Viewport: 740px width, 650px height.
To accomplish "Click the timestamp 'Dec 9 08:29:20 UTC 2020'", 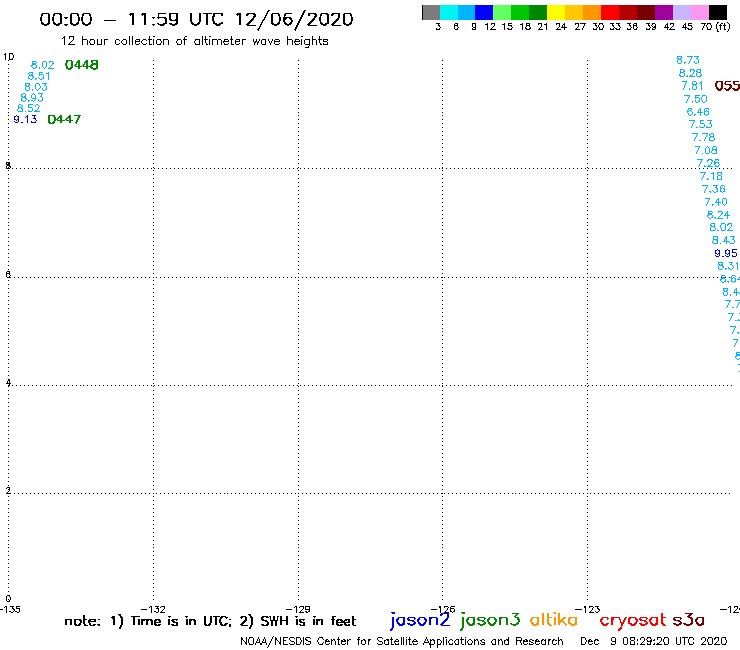I will [x=654, y=641].
